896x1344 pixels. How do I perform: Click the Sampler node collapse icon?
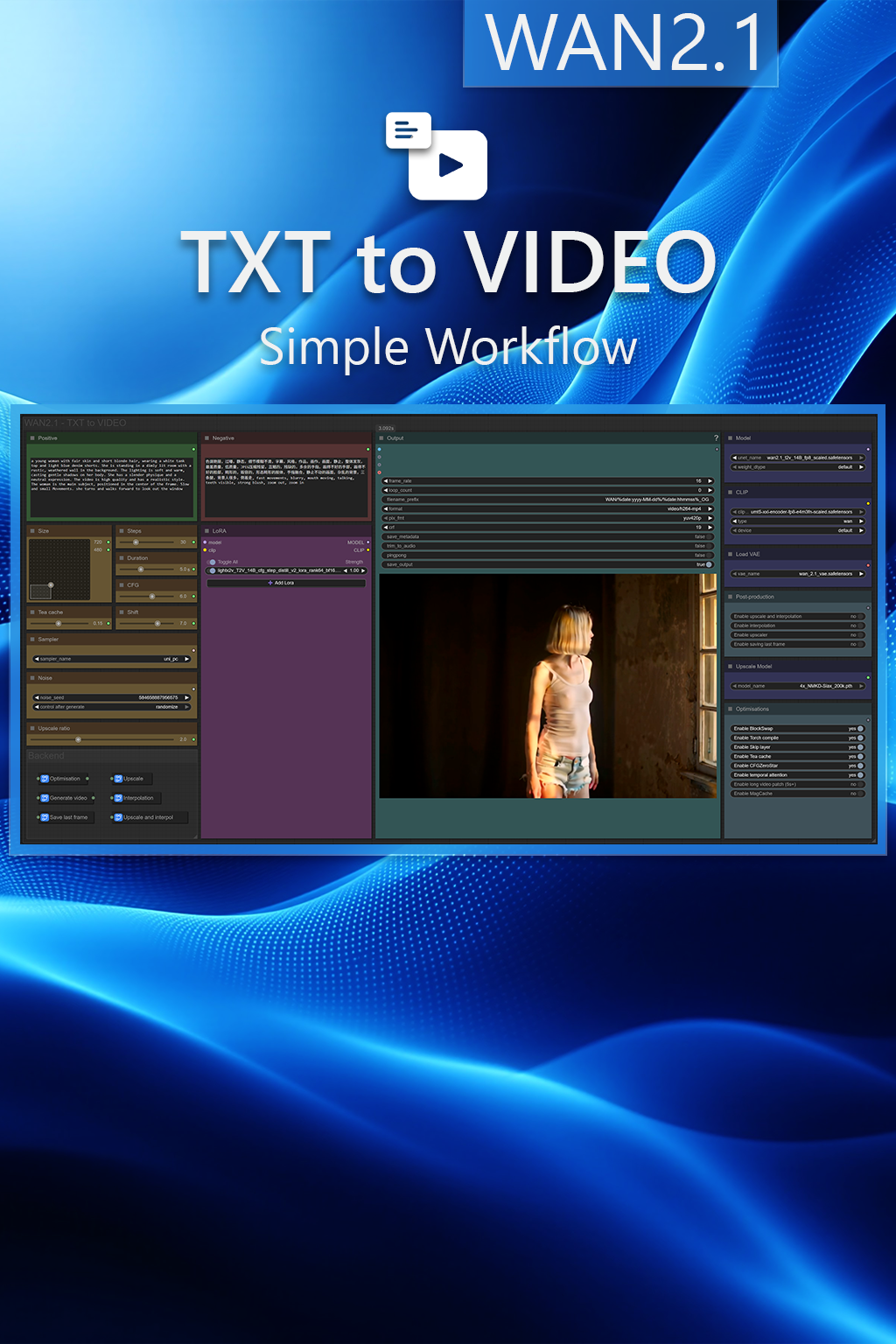click(32, 640)
